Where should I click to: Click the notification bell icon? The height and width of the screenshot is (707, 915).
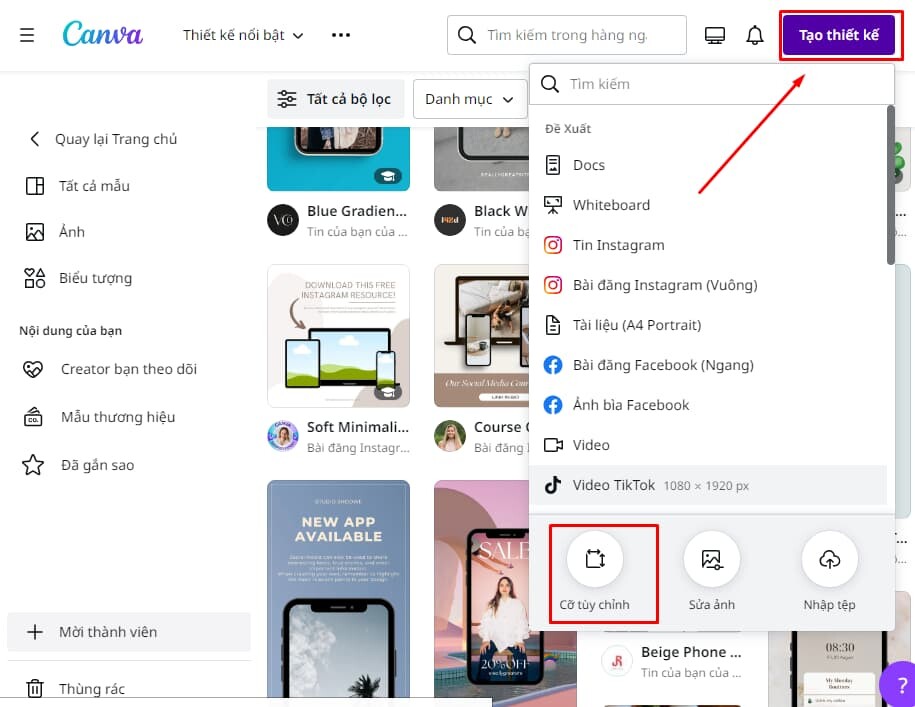click(755, 35)
